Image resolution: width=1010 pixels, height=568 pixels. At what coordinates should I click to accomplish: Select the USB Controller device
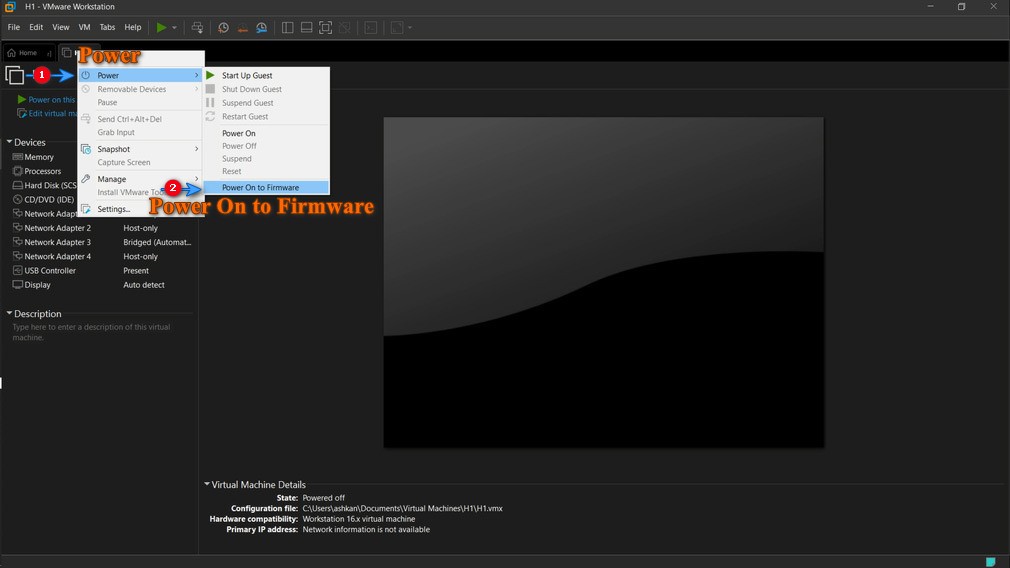(x=102, y=270)
